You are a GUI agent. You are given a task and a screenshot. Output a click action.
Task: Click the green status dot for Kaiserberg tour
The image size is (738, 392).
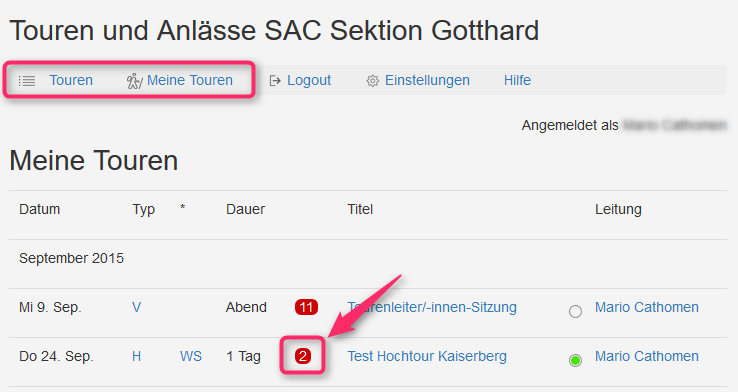pos(575,360)
